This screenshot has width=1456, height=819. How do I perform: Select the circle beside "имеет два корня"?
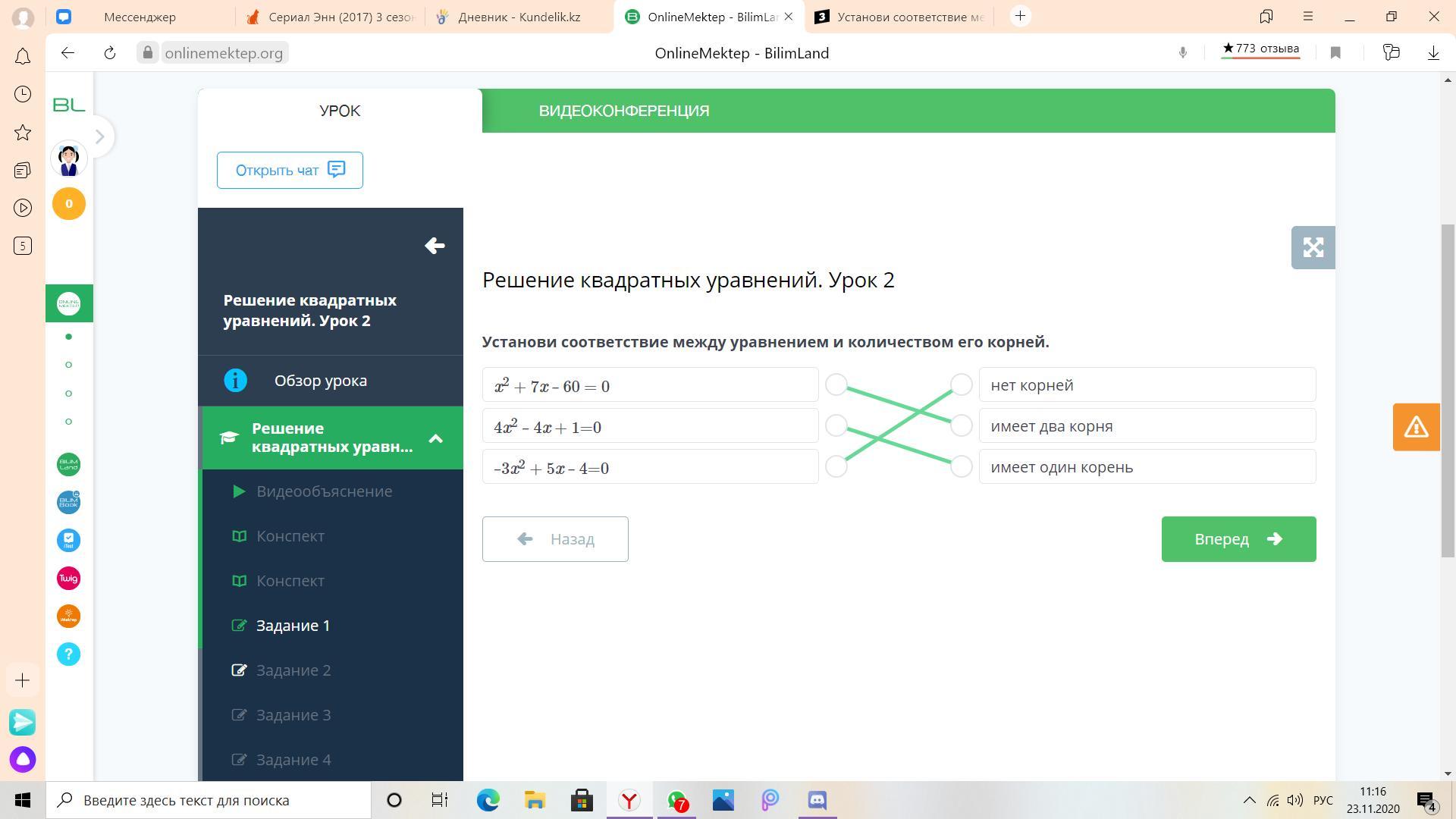coord(961,425)
